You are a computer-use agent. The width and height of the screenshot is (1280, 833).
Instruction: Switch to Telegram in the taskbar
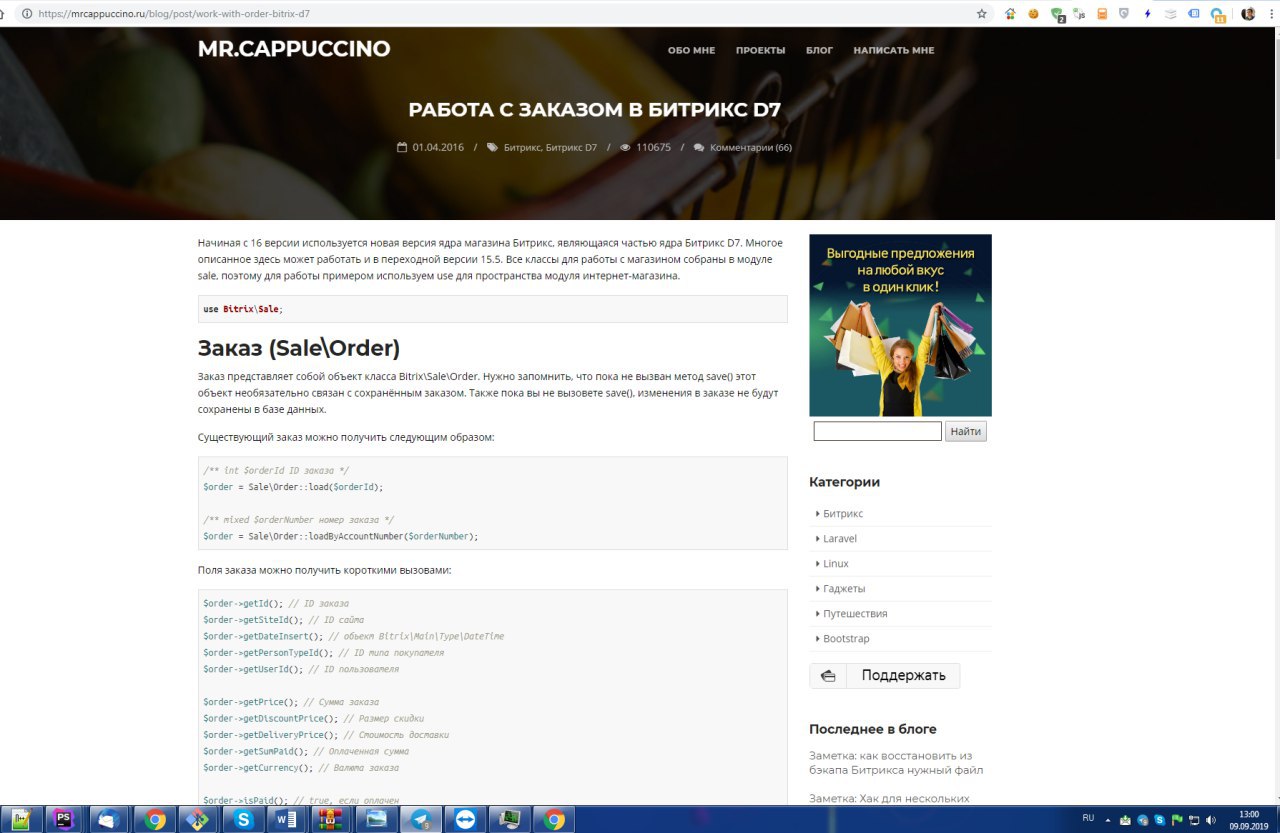pyautogui.click(x=420, y=820)
